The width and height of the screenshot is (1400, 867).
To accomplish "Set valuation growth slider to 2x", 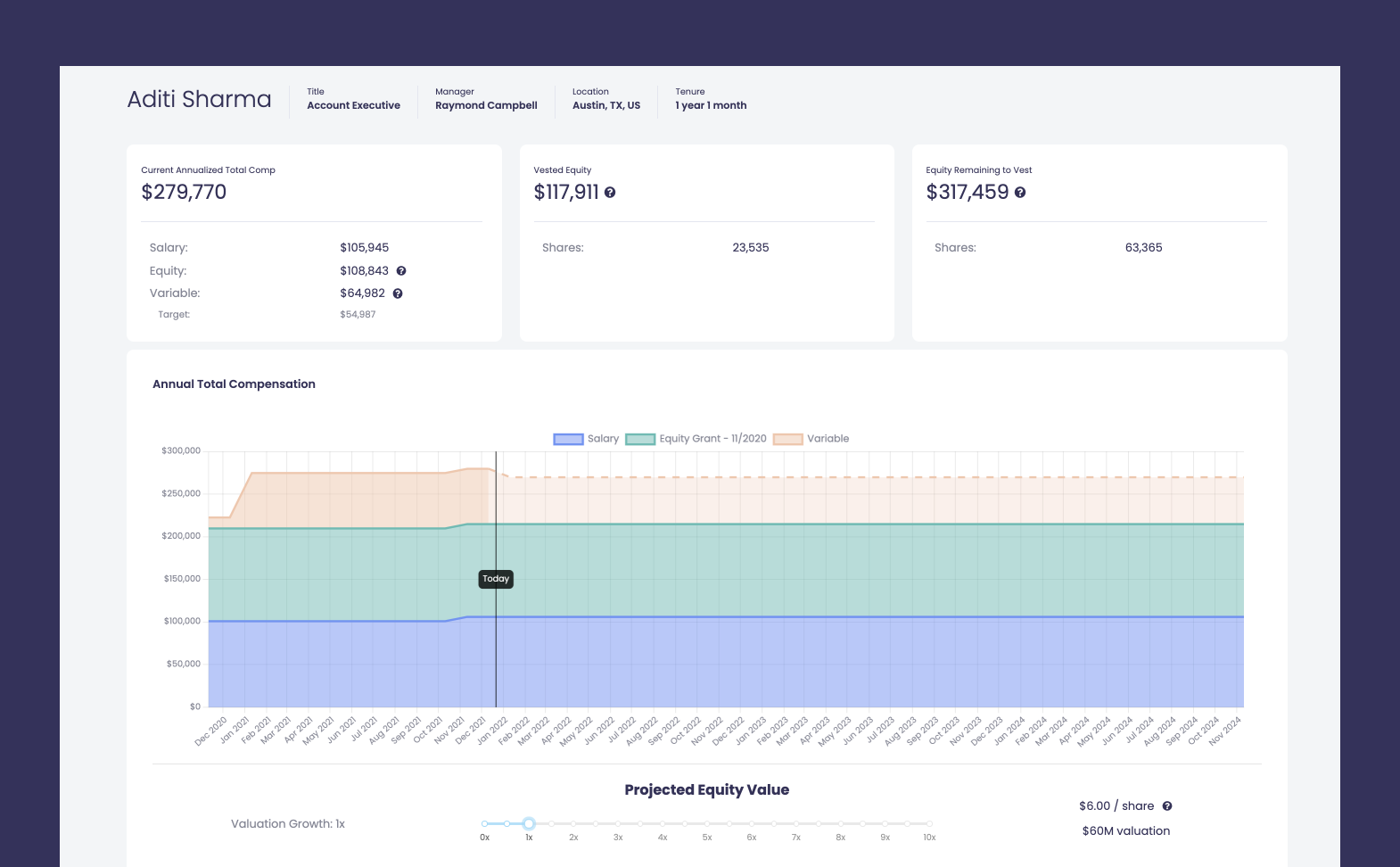I will 573,823.
